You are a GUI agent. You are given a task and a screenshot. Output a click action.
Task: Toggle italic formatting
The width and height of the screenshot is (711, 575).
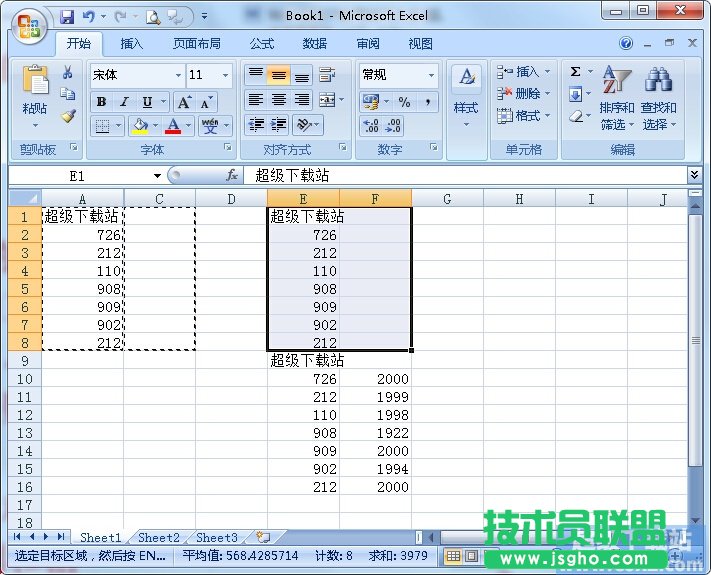[x=124, y=102]
